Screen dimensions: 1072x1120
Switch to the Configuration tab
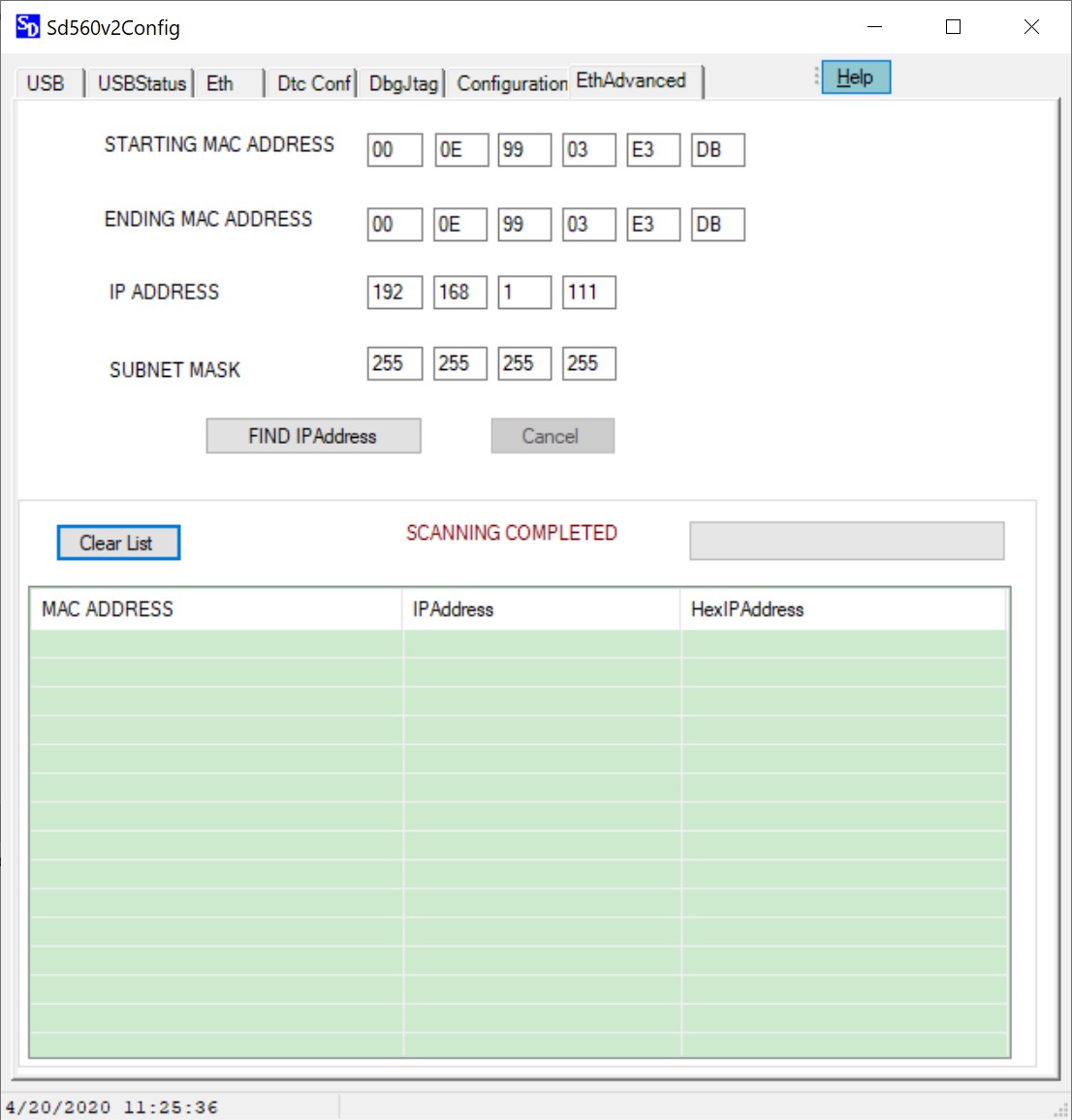click(x=509, y=83)
